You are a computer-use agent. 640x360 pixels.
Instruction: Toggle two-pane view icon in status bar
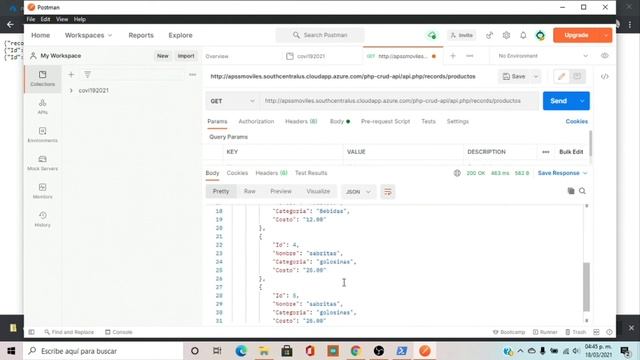point(596,332)
